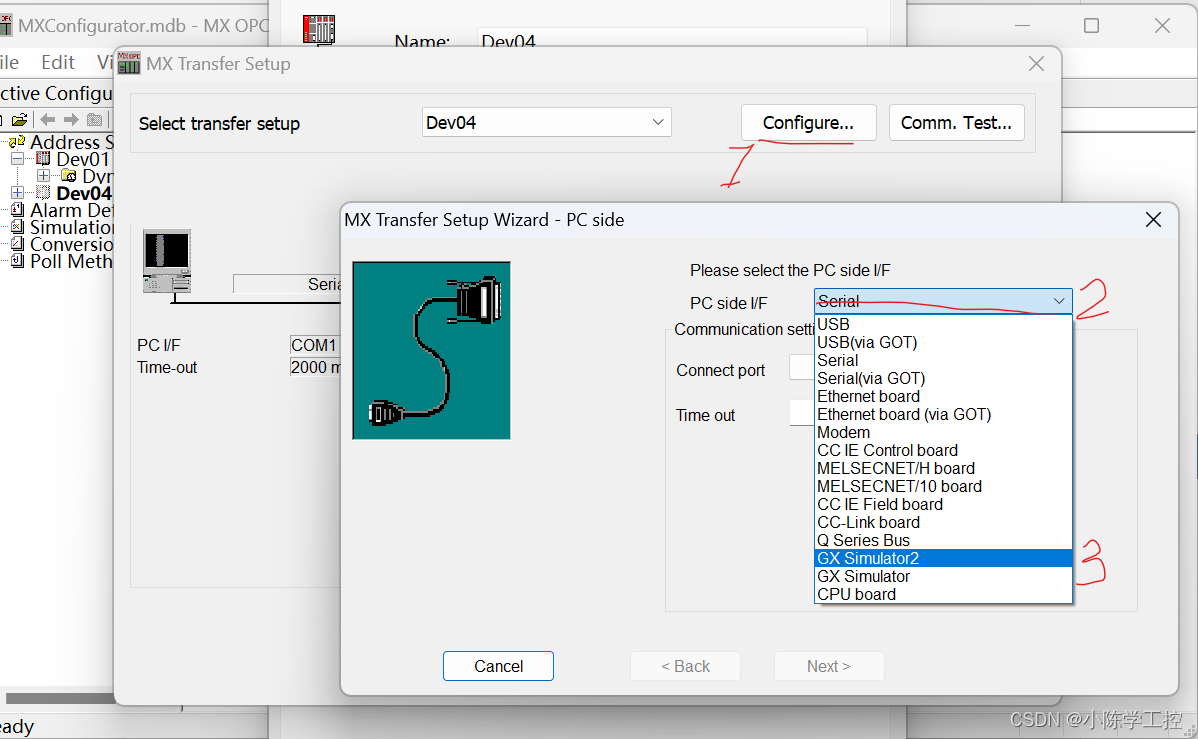
Task: Click the open folder toolbar icon in MX OPC window
Action: 20,119
